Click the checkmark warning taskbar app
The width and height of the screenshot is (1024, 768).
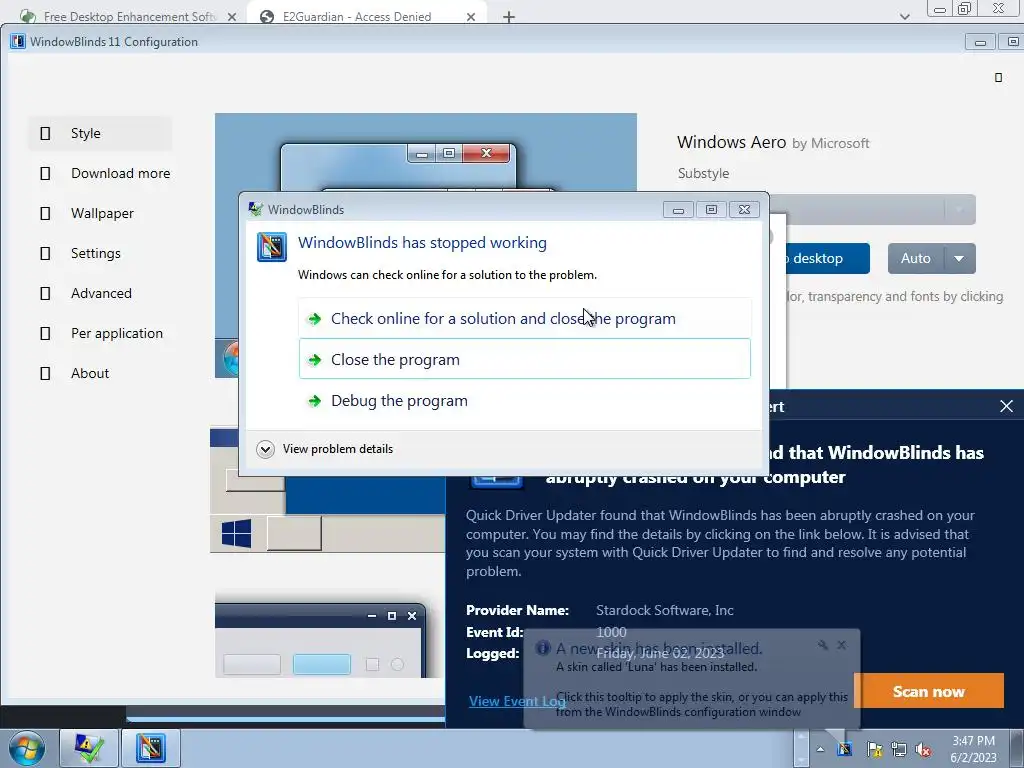click(x=89, y=748)
